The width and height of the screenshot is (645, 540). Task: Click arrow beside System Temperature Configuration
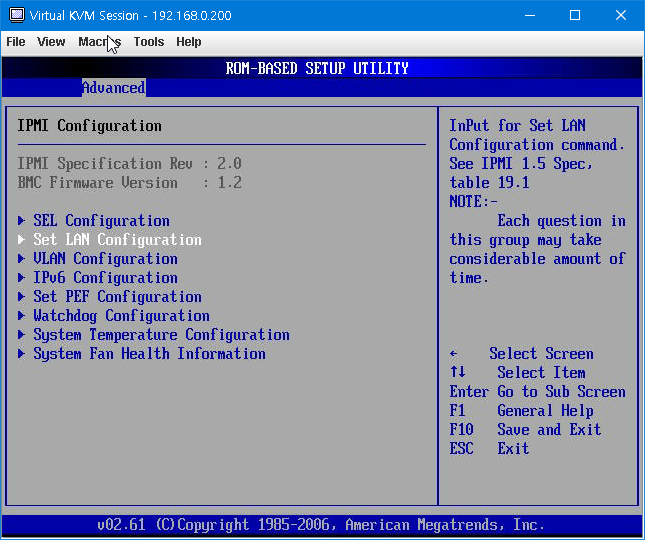coord(21,335)
